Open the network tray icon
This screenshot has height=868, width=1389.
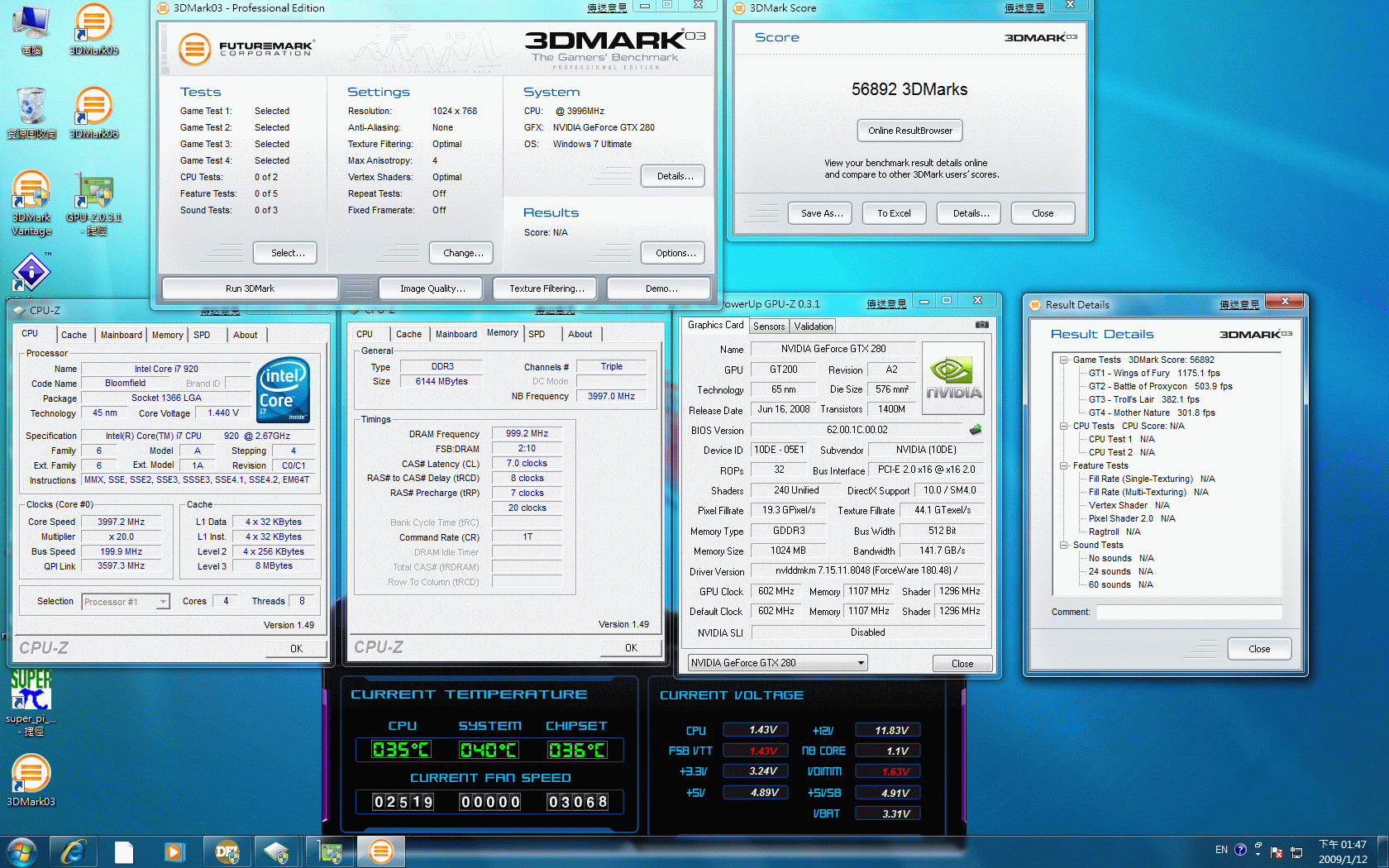pyautogui.click(x=1296, y=851)
